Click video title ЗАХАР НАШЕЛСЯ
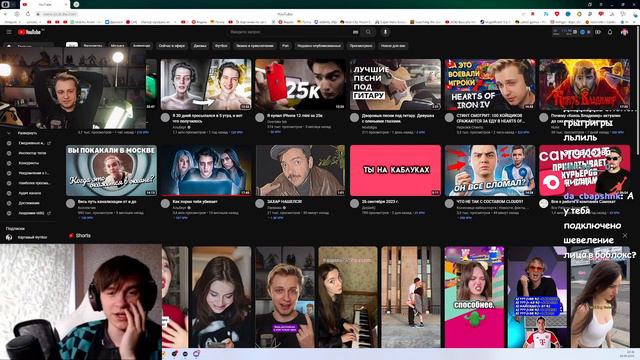Viewport: 640px width, 360px height. click(284, 202)
